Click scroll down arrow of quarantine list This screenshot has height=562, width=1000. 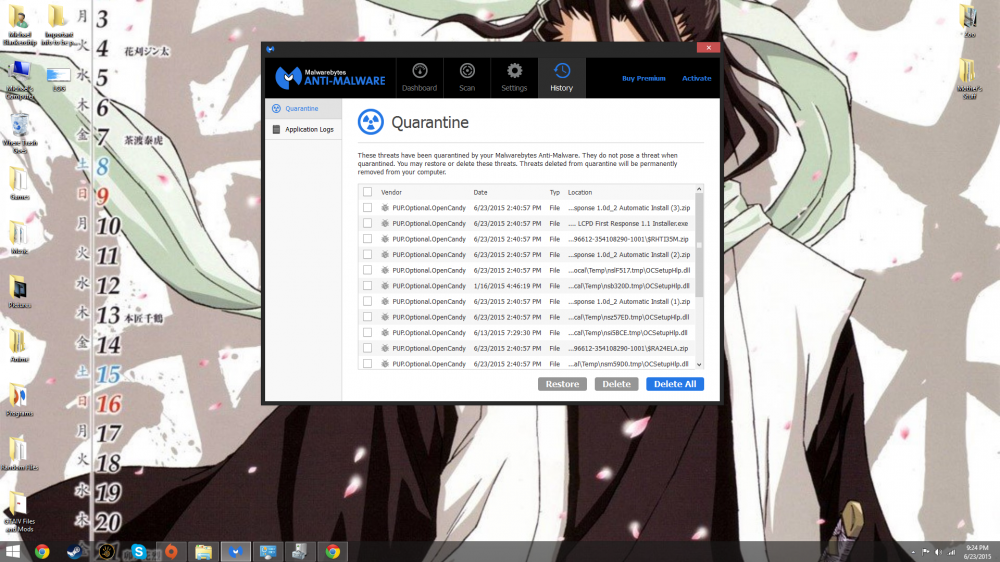699,365
